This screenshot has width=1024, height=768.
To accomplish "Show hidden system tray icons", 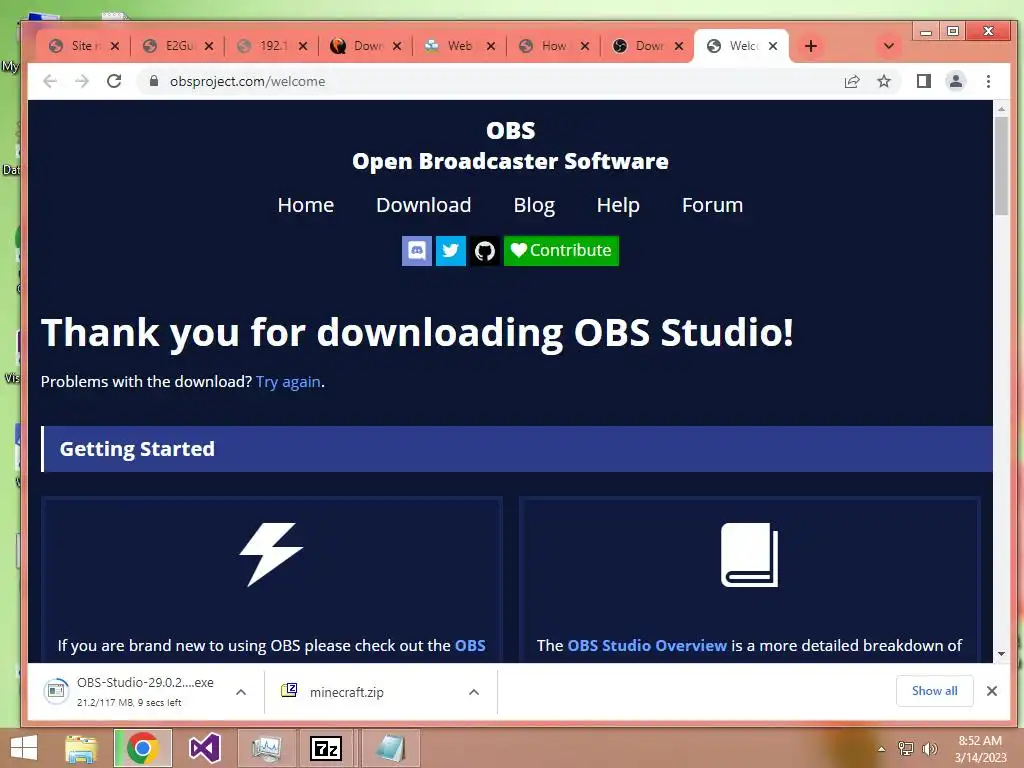I will tap(882, 749).
